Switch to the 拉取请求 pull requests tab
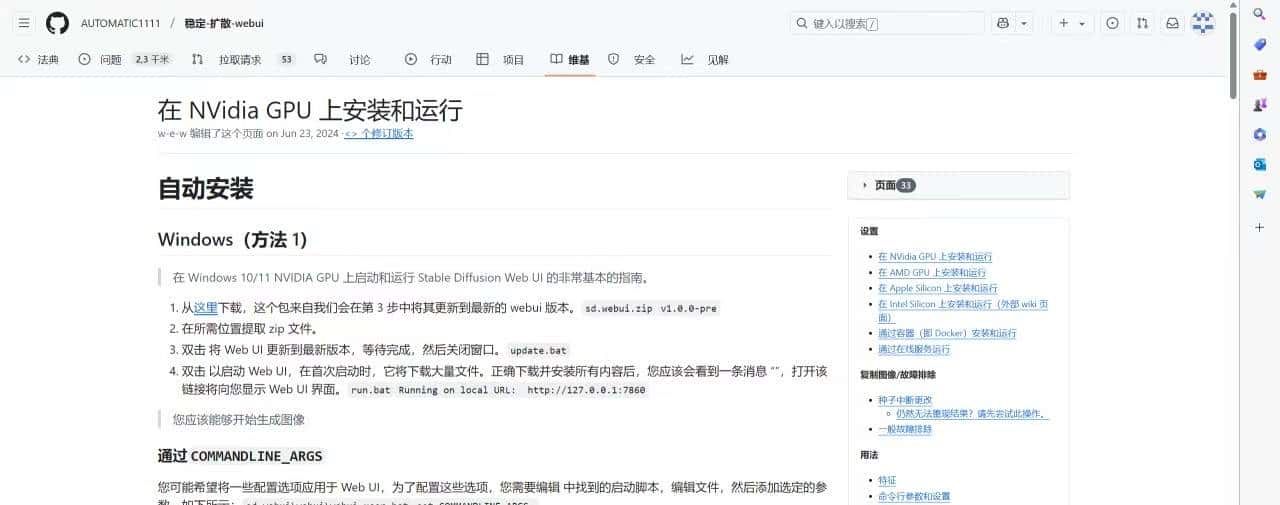The width and height of the screenshot is (1280, 505). pyautogui.click(x=243, y=60)
